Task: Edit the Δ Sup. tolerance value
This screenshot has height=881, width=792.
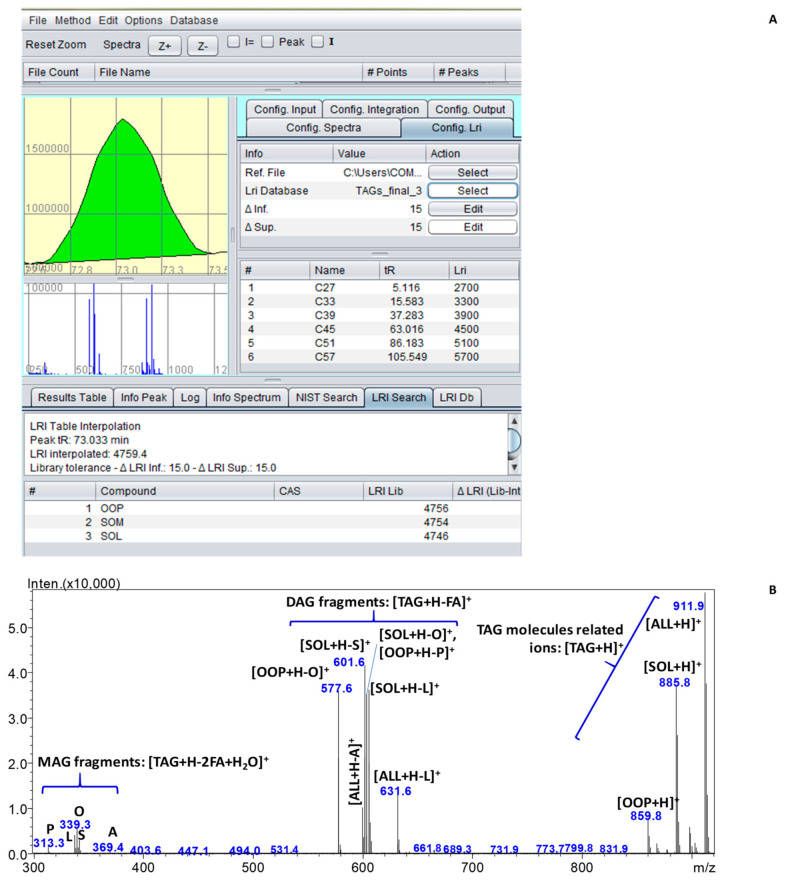Action: click(x=472, y=227)
